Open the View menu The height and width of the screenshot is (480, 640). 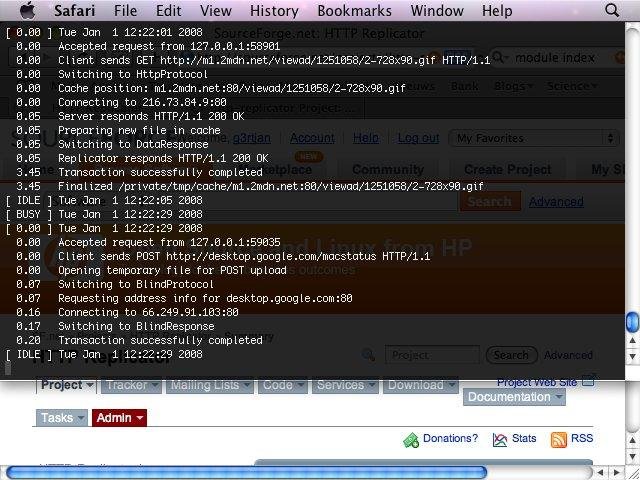216,11
